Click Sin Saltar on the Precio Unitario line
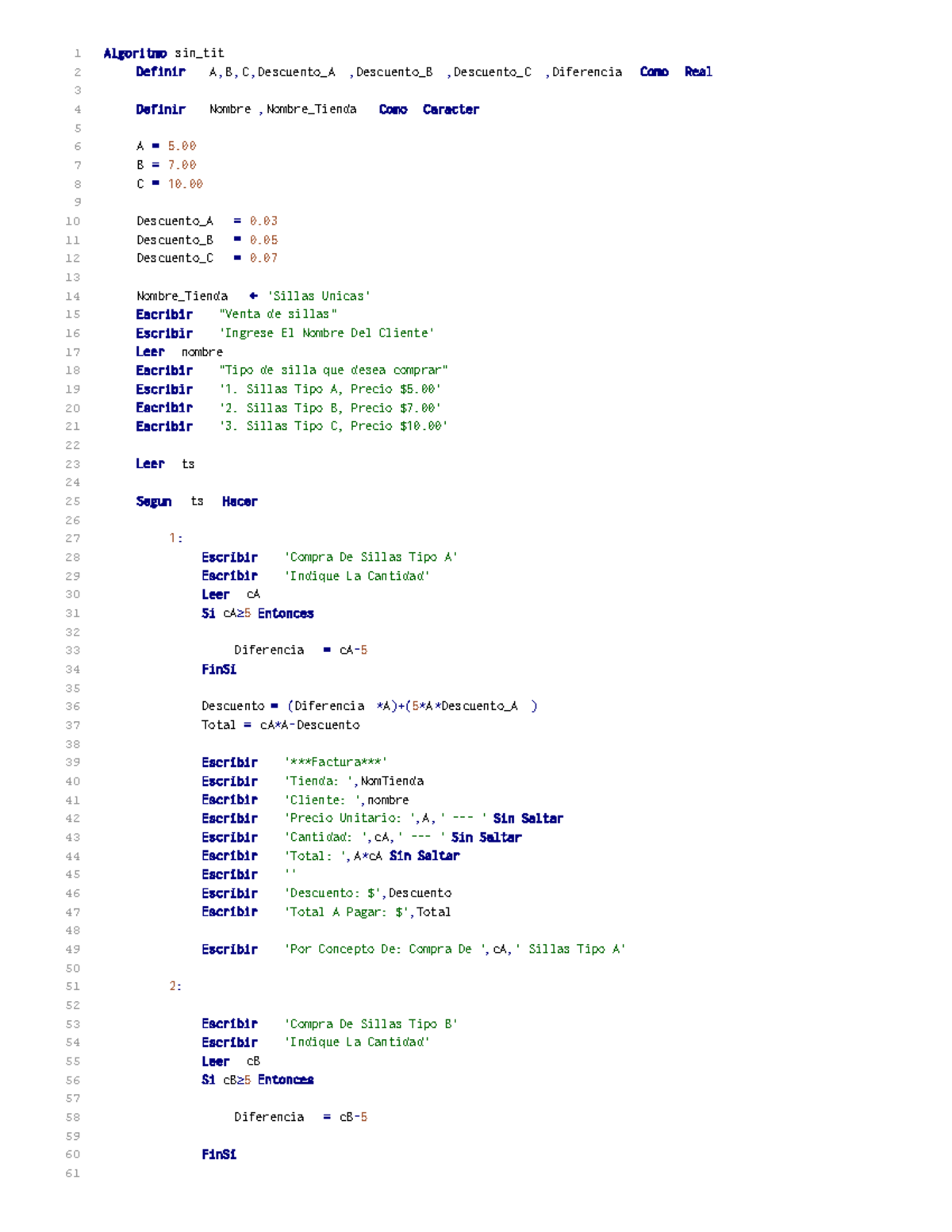This screenshot has width=952, height=1232. [528, 818]
